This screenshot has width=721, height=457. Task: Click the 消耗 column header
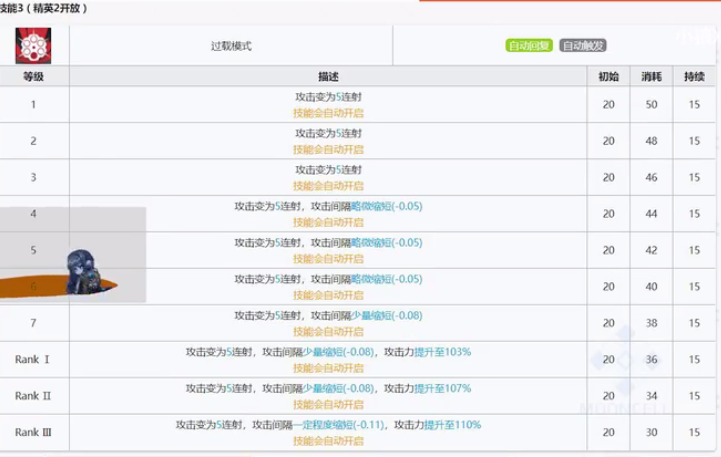click(x=651, y=77)
